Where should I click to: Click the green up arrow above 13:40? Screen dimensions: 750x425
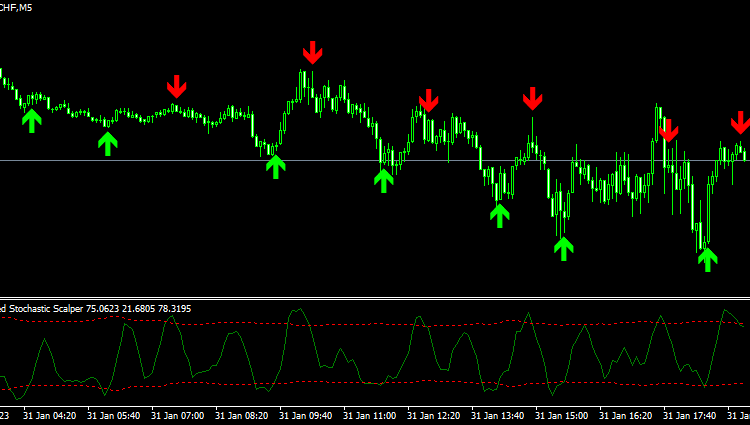pyautogui.click(x=500, y=215)
